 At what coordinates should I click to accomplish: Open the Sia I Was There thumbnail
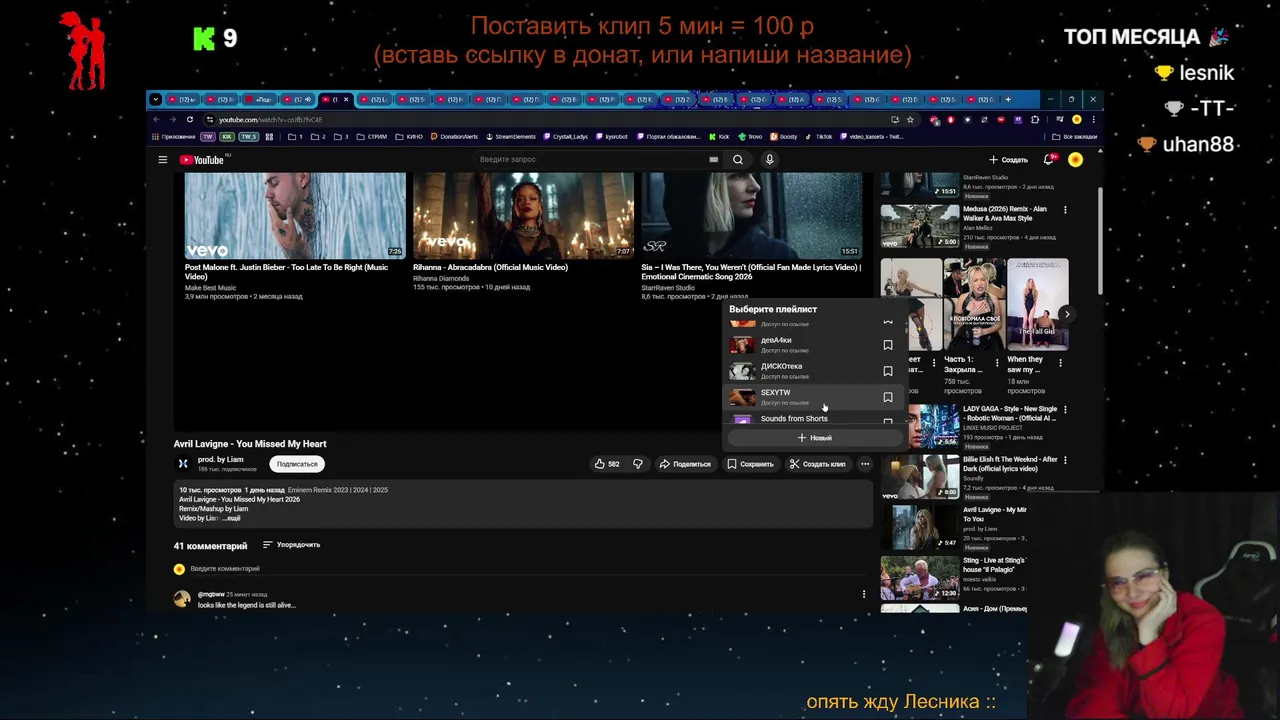(x=751, y=216)
